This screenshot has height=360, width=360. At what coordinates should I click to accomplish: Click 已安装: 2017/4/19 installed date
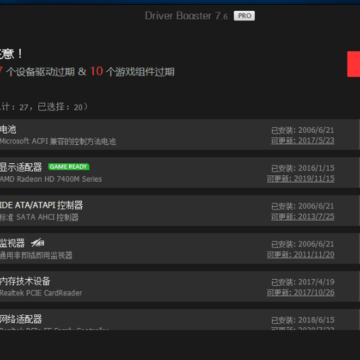pyautogui.click(x=303, y=282)
